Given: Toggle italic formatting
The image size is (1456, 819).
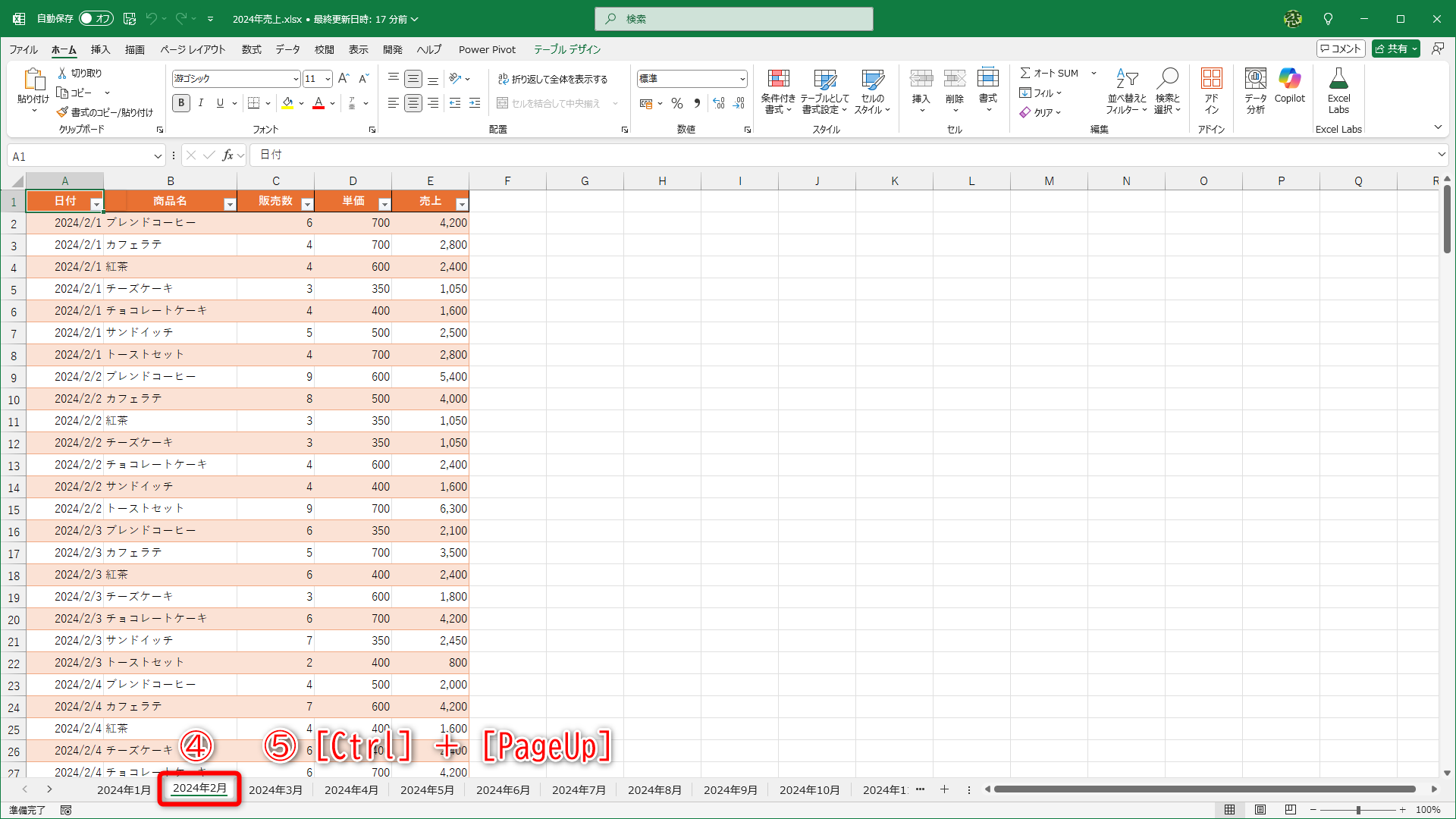Looking at the screenshot, I should (200, 102).
